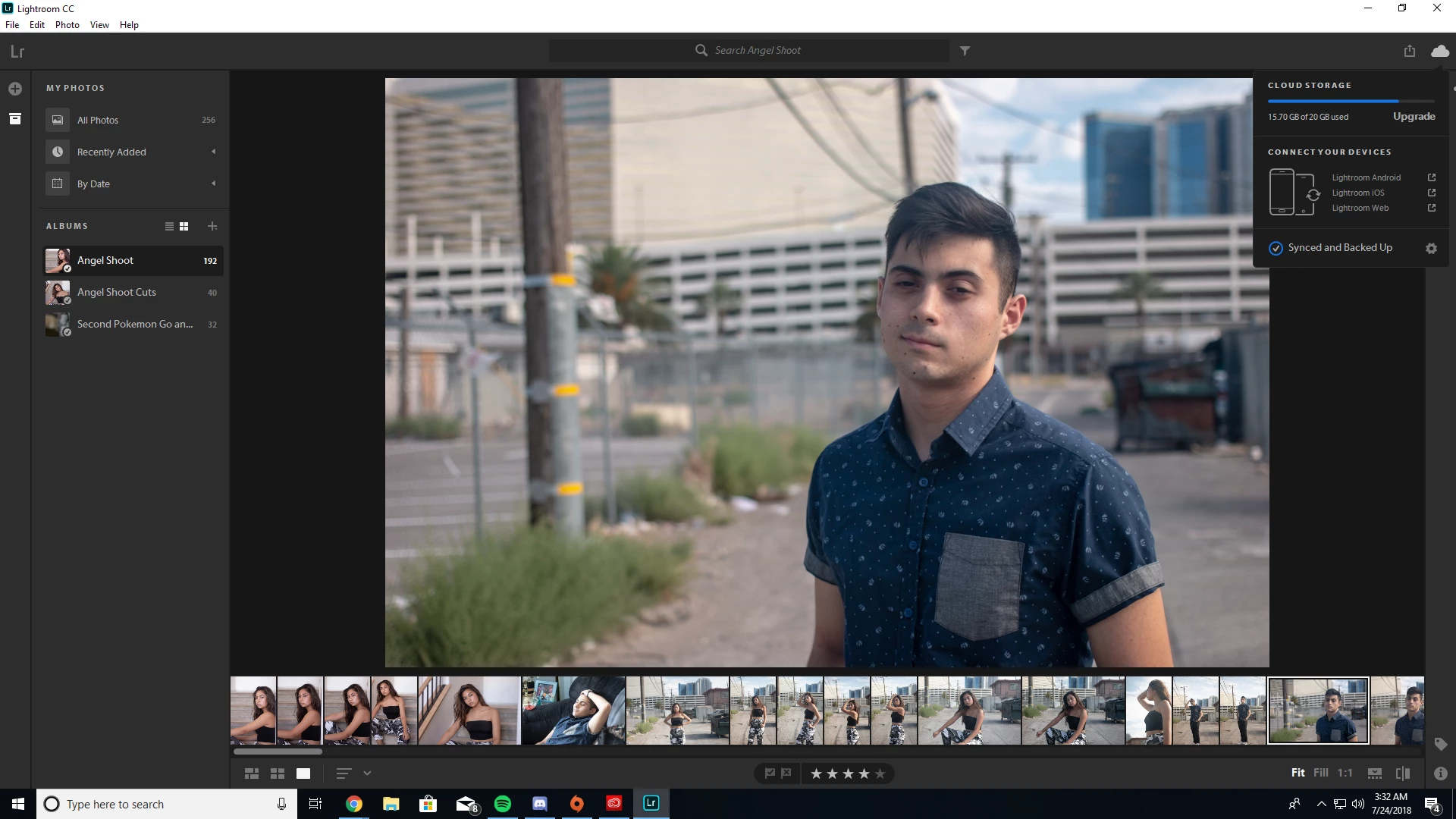Screen dimensions: 1456x819
Task: Open the View menu
Action: coord(99,25)
